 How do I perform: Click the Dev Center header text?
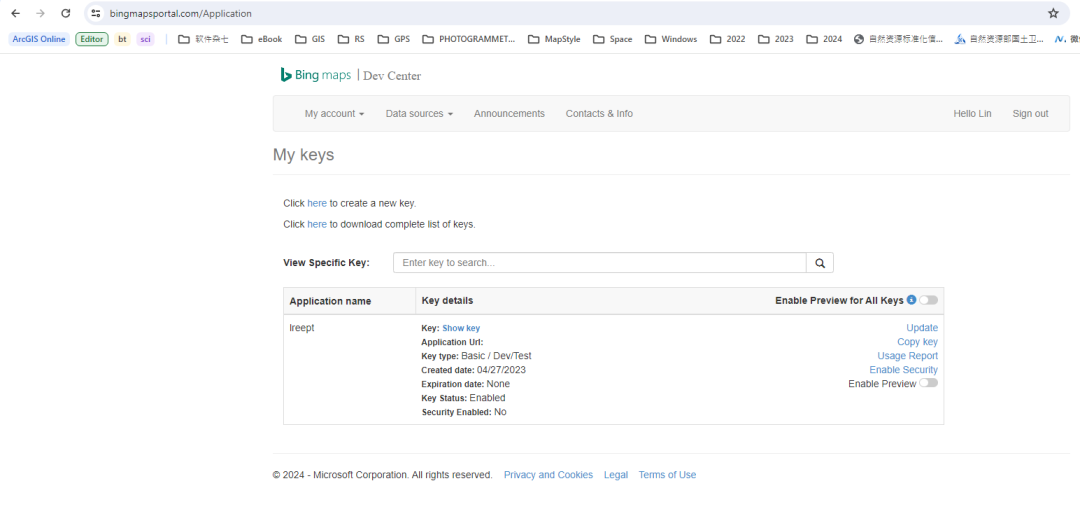tap(392, 76)
